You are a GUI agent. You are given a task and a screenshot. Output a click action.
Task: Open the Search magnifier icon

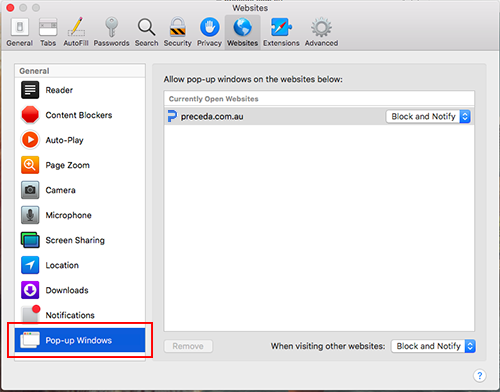pos(146,27)
